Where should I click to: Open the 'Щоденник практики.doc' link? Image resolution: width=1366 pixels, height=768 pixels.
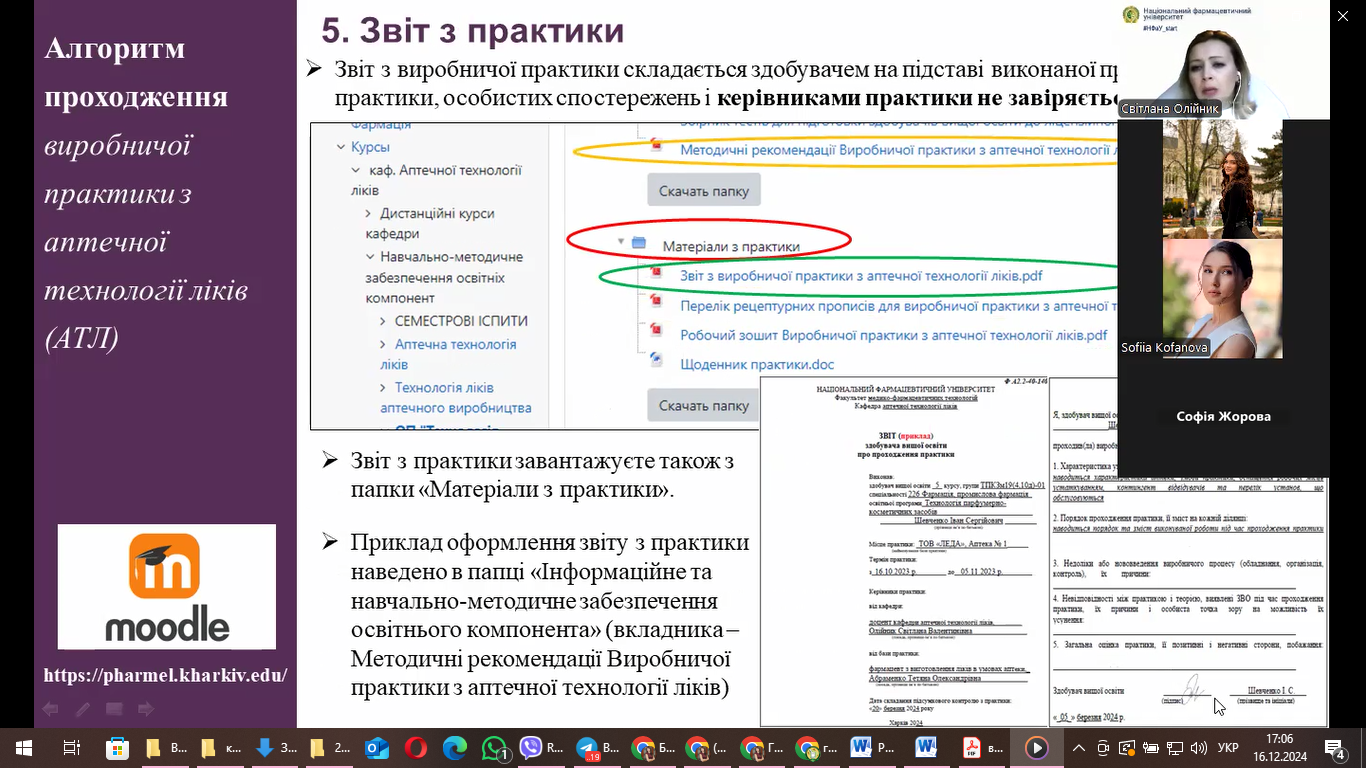757,364
